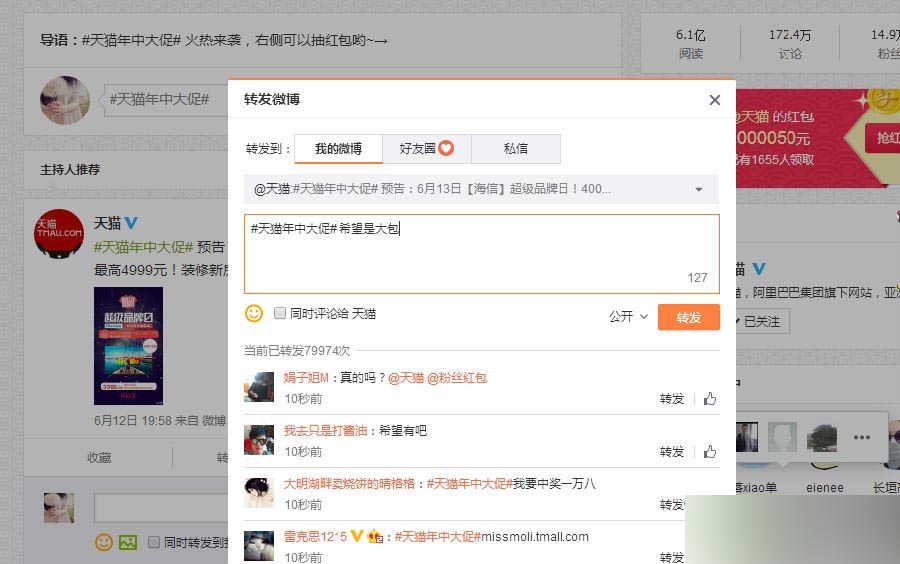This screenshot has height=564, width=900.
Task: Click the more (three dots) fans icon
Action: (x=862, y=437)
